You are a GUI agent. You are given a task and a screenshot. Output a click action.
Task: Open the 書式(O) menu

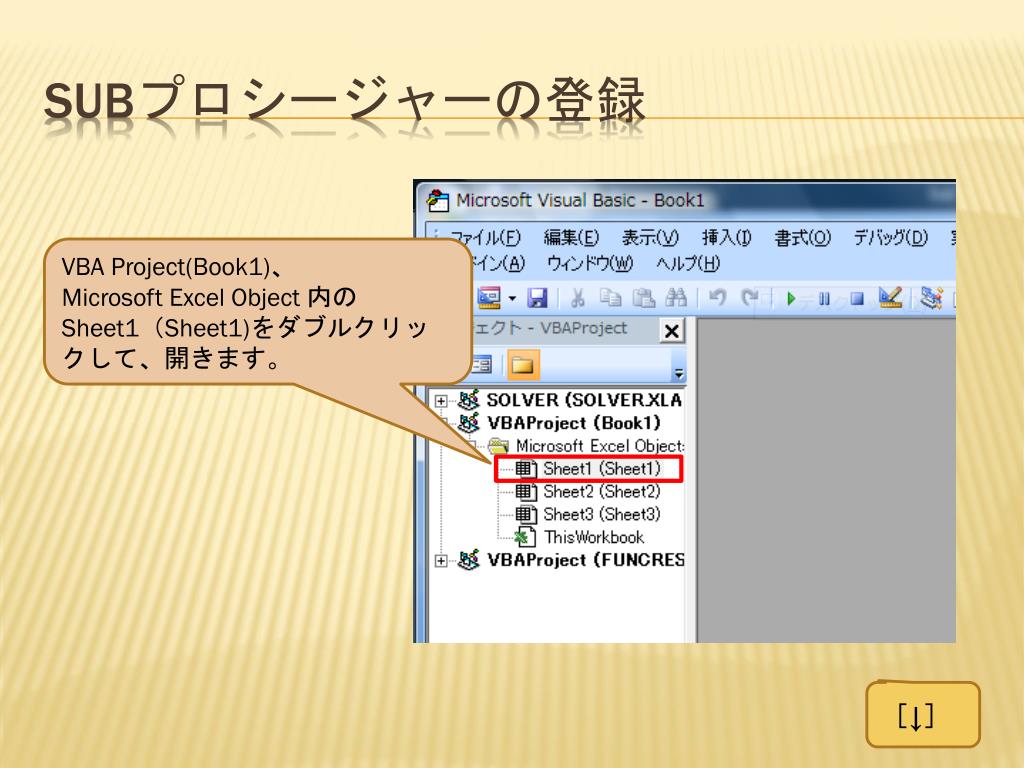pyautogui.click(x=803, y=238)
